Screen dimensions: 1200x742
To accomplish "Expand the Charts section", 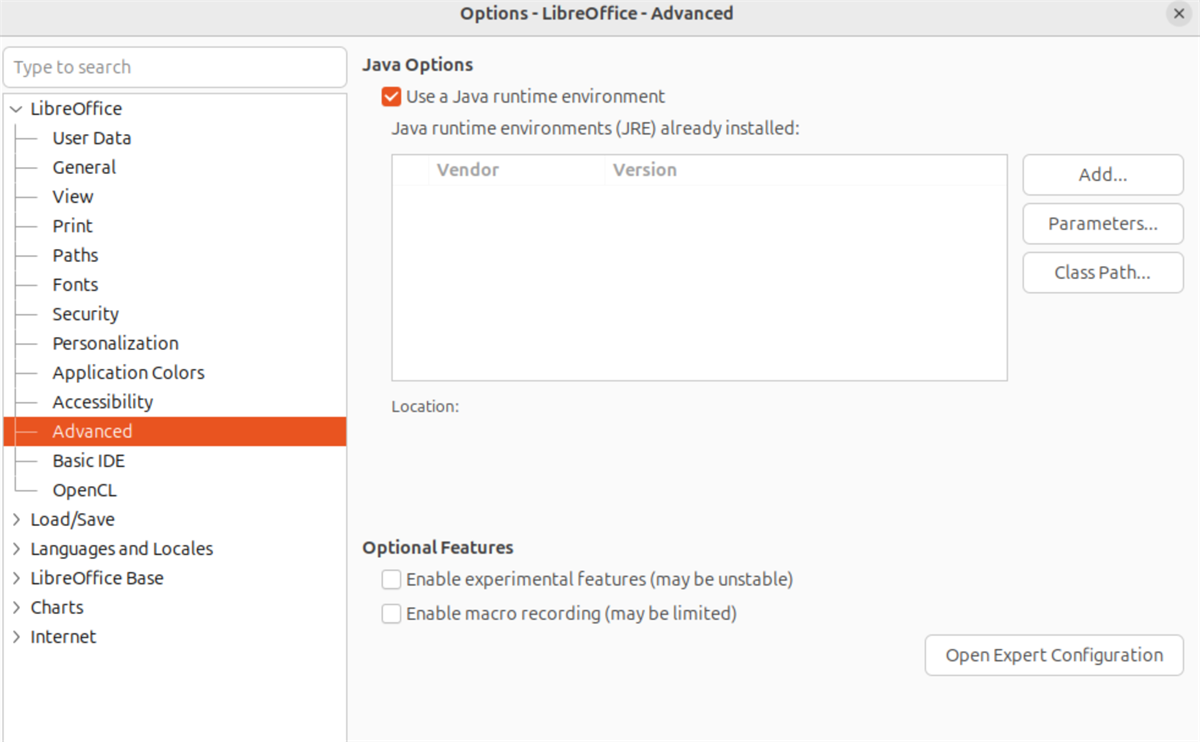I will (x=16, y=607).
